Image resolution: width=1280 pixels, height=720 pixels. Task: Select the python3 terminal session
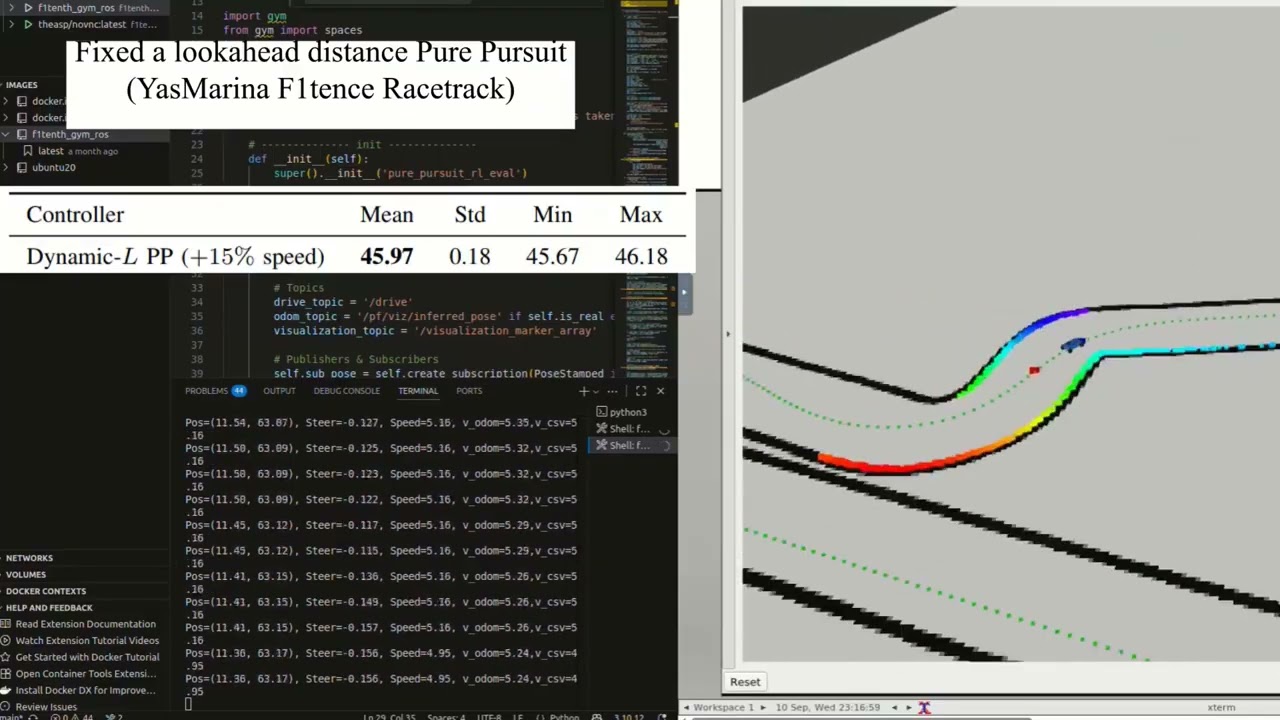pyautogui.click(x=627, y=412)
